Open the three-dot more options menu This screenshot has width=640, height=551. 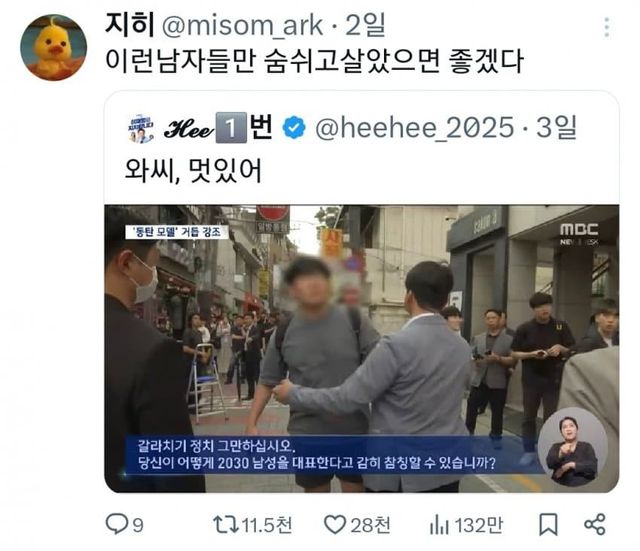607,27
